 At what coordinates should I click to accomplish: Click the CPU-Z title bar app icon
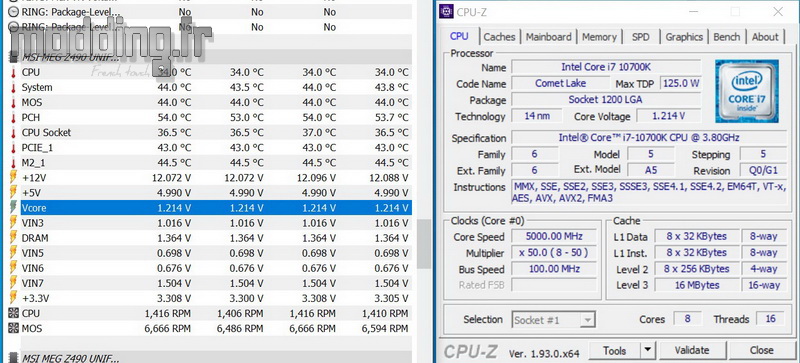point(446,11)
